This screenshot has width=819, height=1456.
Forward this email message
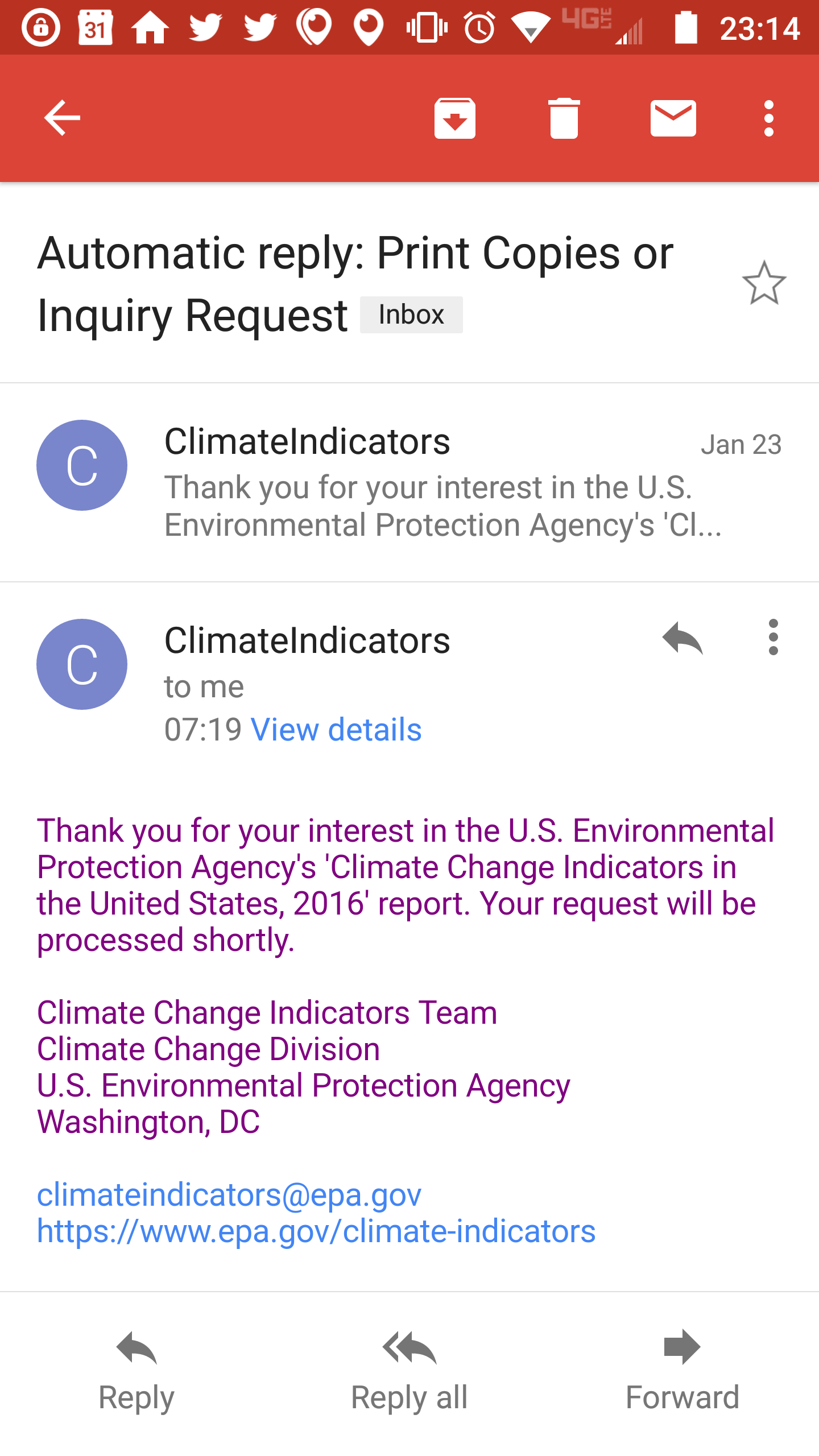pyautogui.click(x=682, y=1371)
